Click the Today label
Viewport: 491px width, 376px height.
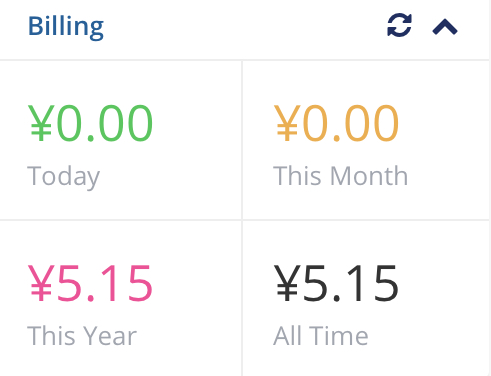[63, 177]
